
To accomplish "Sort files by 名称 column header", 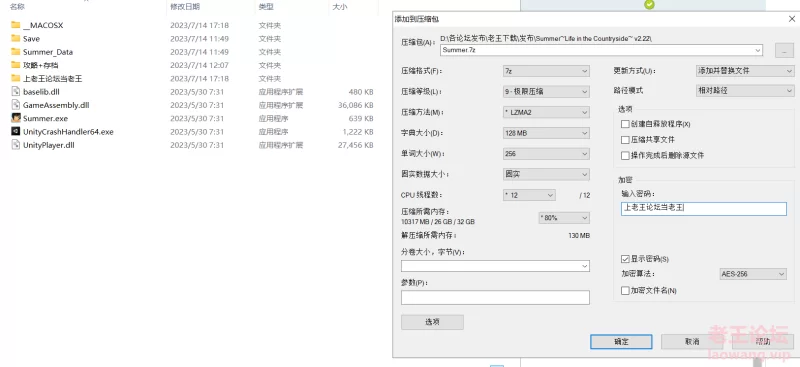I will 17,7.
